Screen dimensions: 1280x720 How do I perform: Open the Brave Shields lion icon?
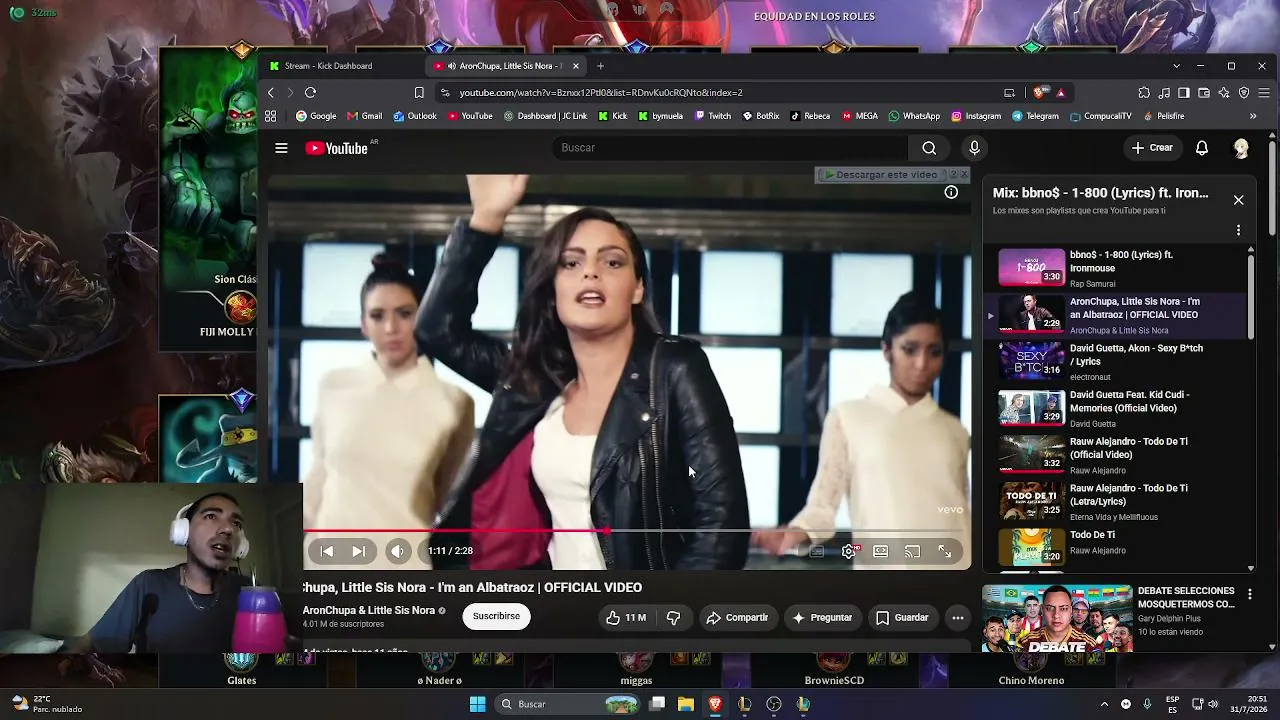pos(1041,93)
